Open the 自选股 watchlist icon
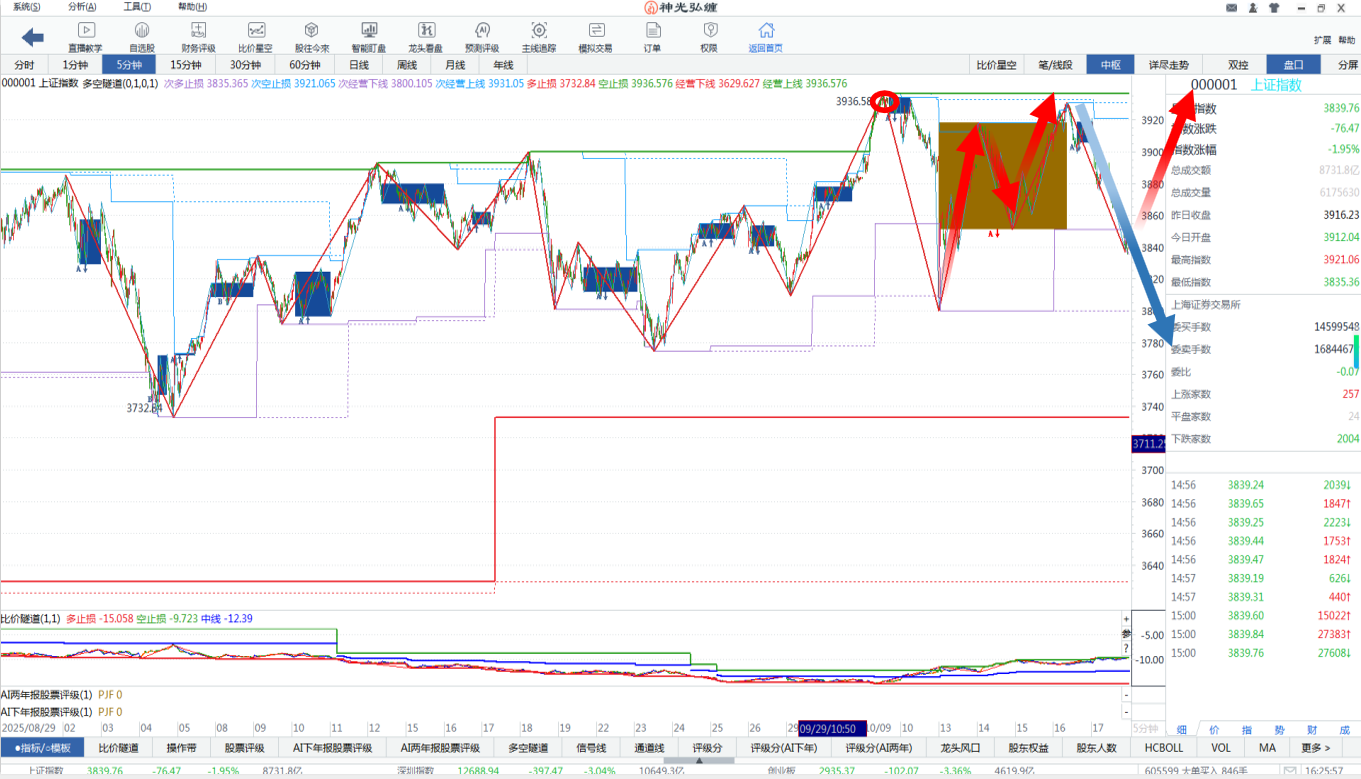Viewport: 1361px width, 779px height. [x=141, y=37]
